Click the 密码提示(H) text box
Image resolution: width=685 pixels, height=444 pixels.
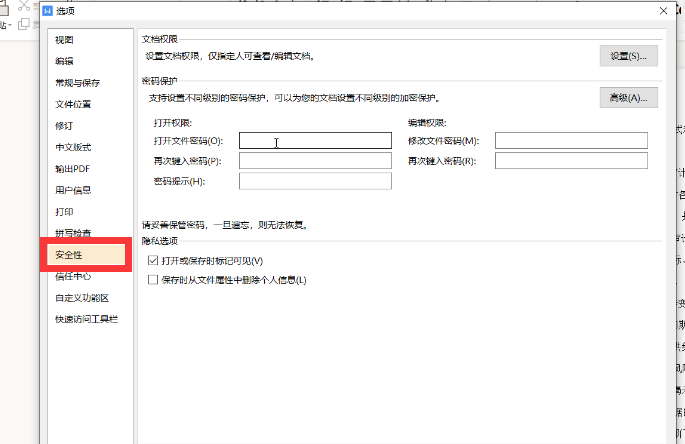315,181
